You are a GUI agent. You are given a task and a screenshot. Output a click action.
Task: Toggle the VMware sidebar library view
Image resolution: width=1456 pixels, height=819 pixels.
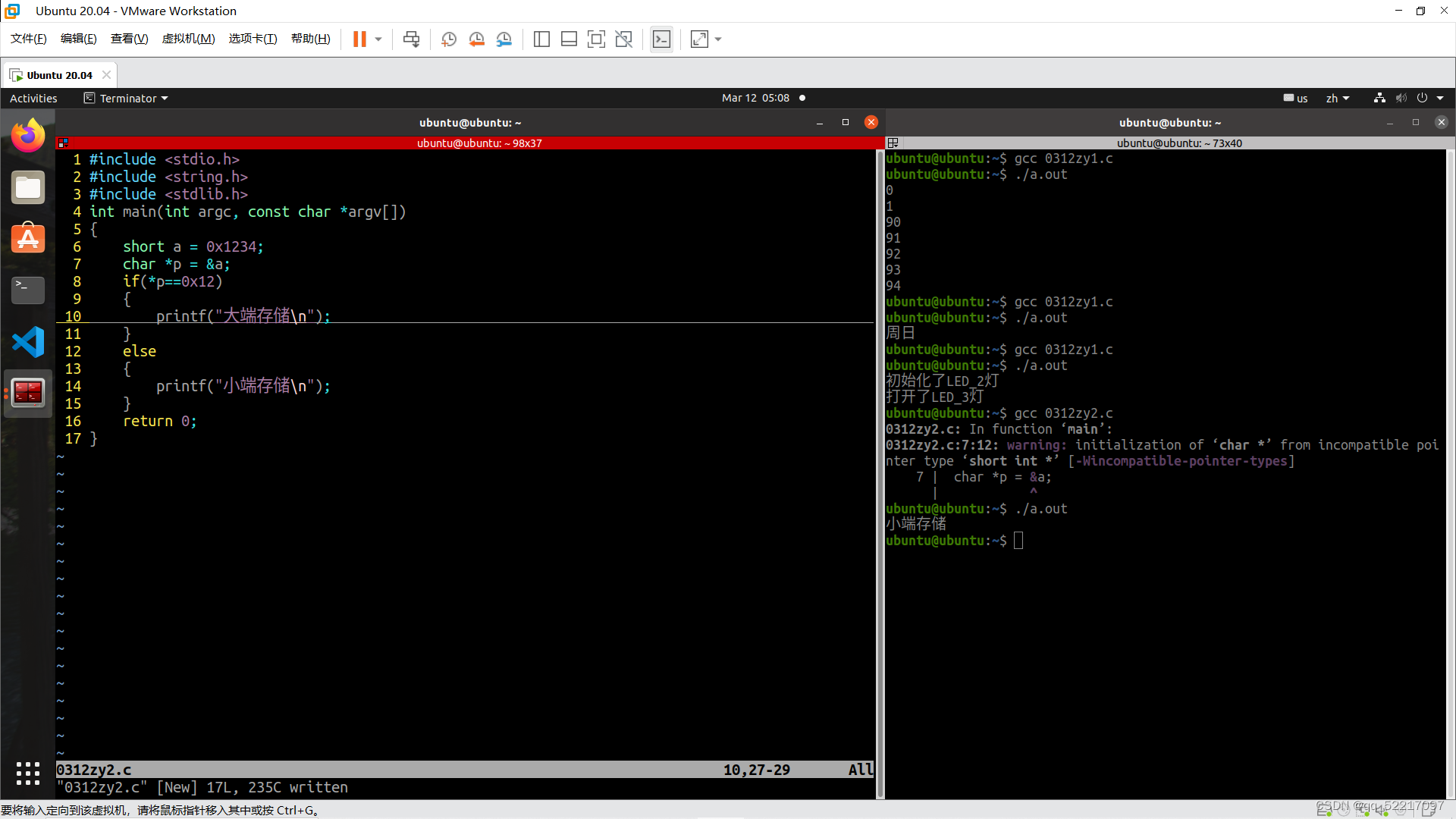(x=541, y=39)
